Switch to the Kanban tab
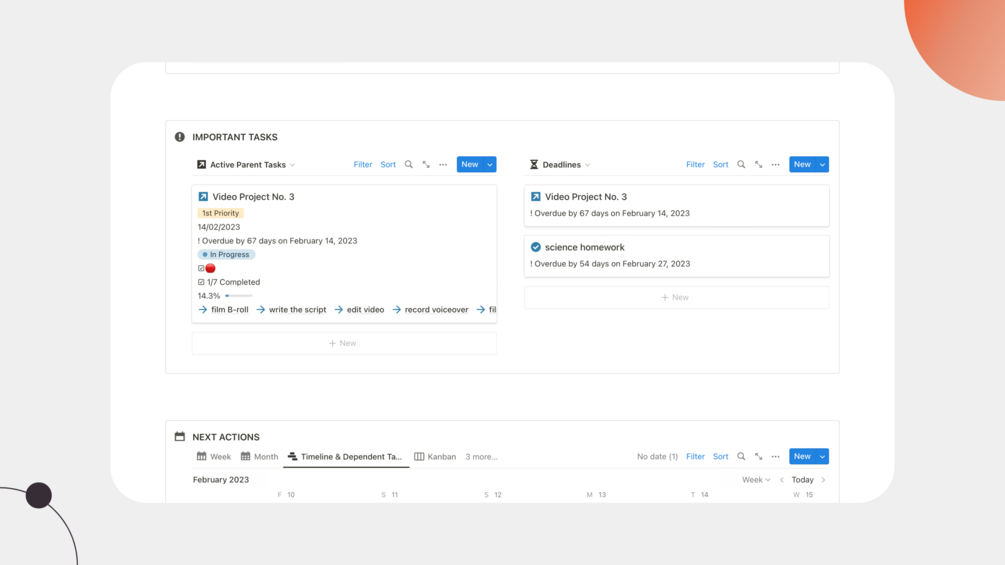Screen dimensions: 1005x565 coord(435,457)
